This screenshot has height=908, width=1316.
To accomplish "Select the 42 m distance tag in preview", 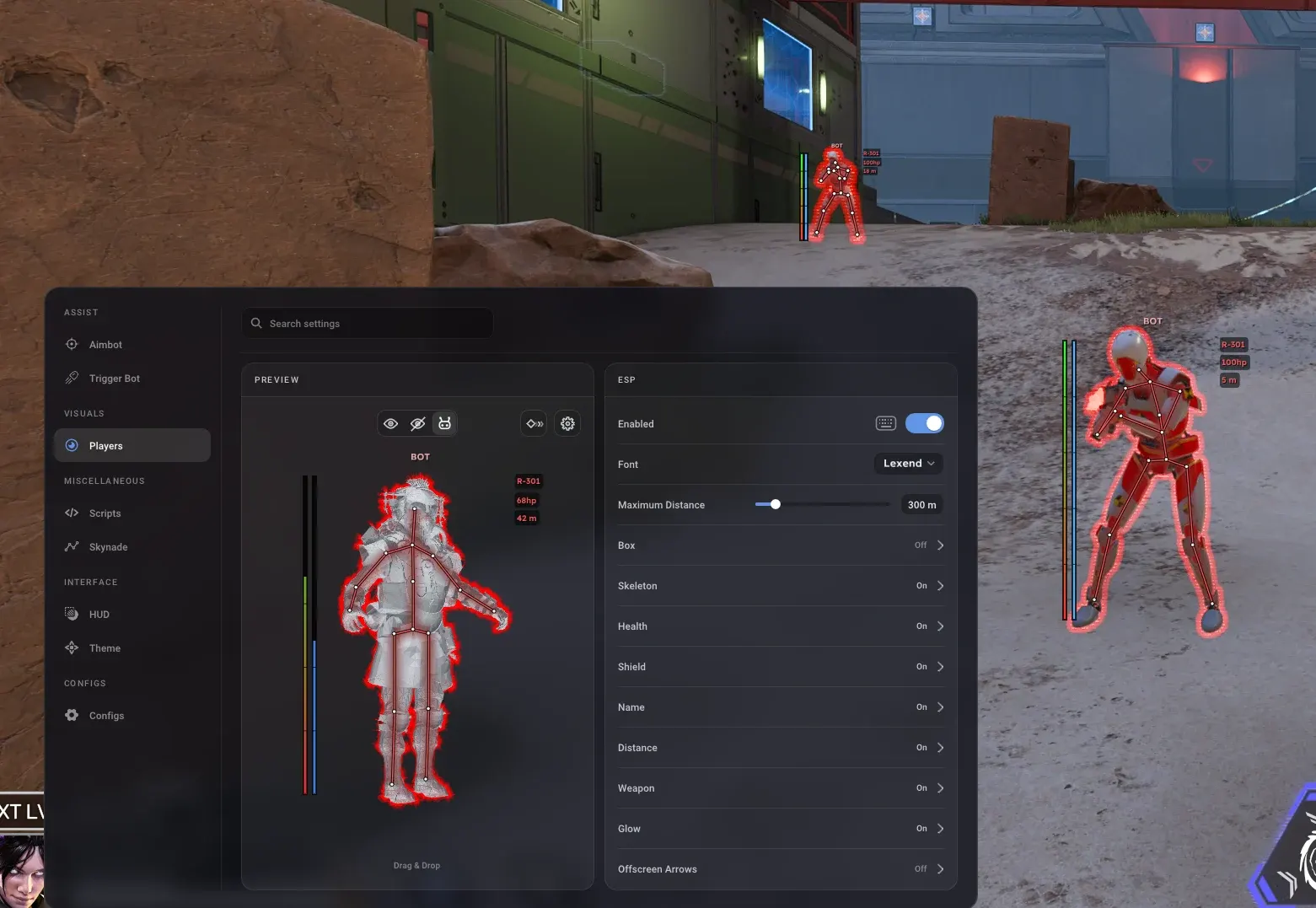I will [x=526, y=518].
